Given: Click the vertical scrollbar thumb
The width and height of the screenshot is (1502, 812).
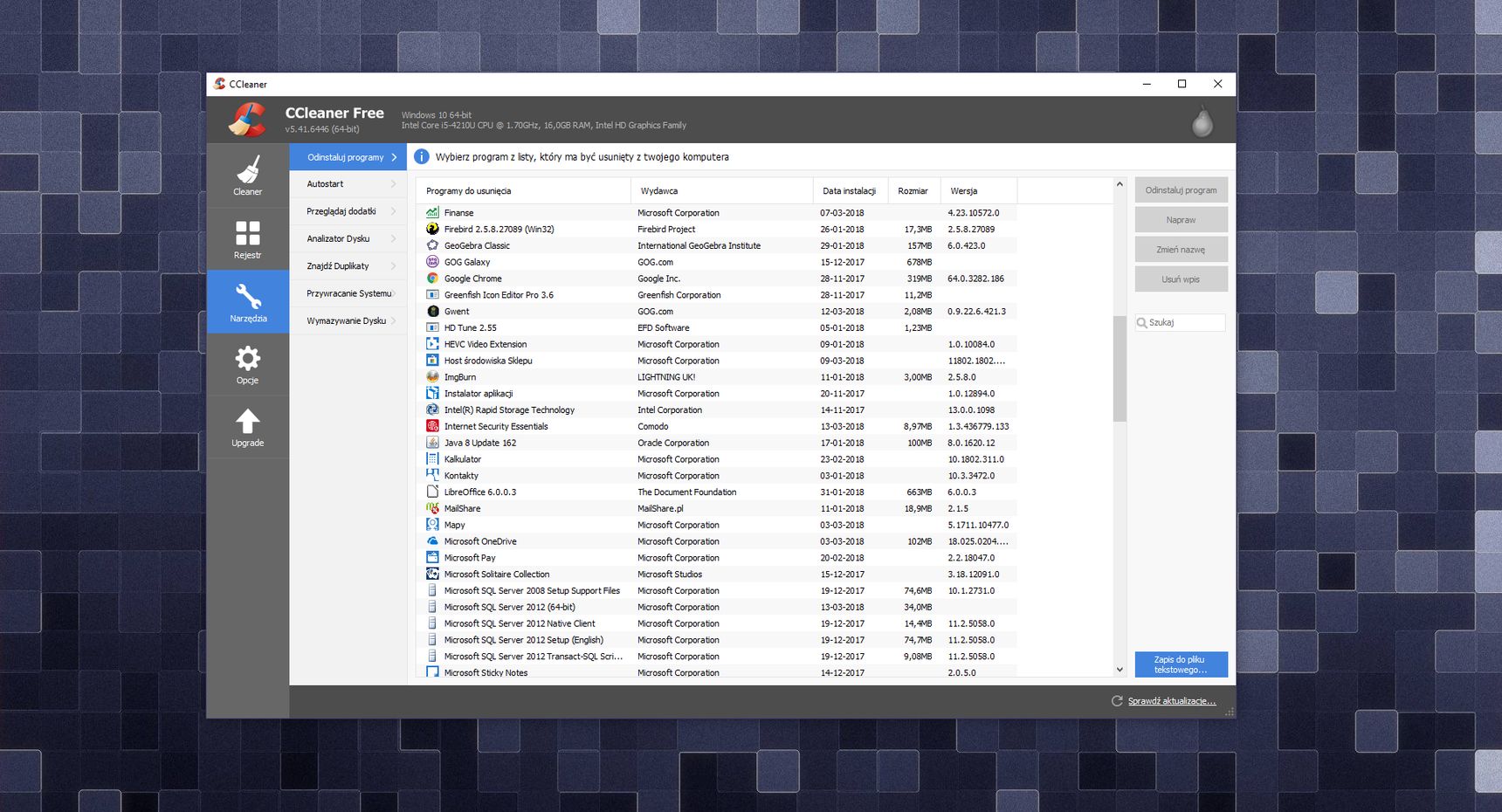Looking at the screenshot, I should 1120,368.
